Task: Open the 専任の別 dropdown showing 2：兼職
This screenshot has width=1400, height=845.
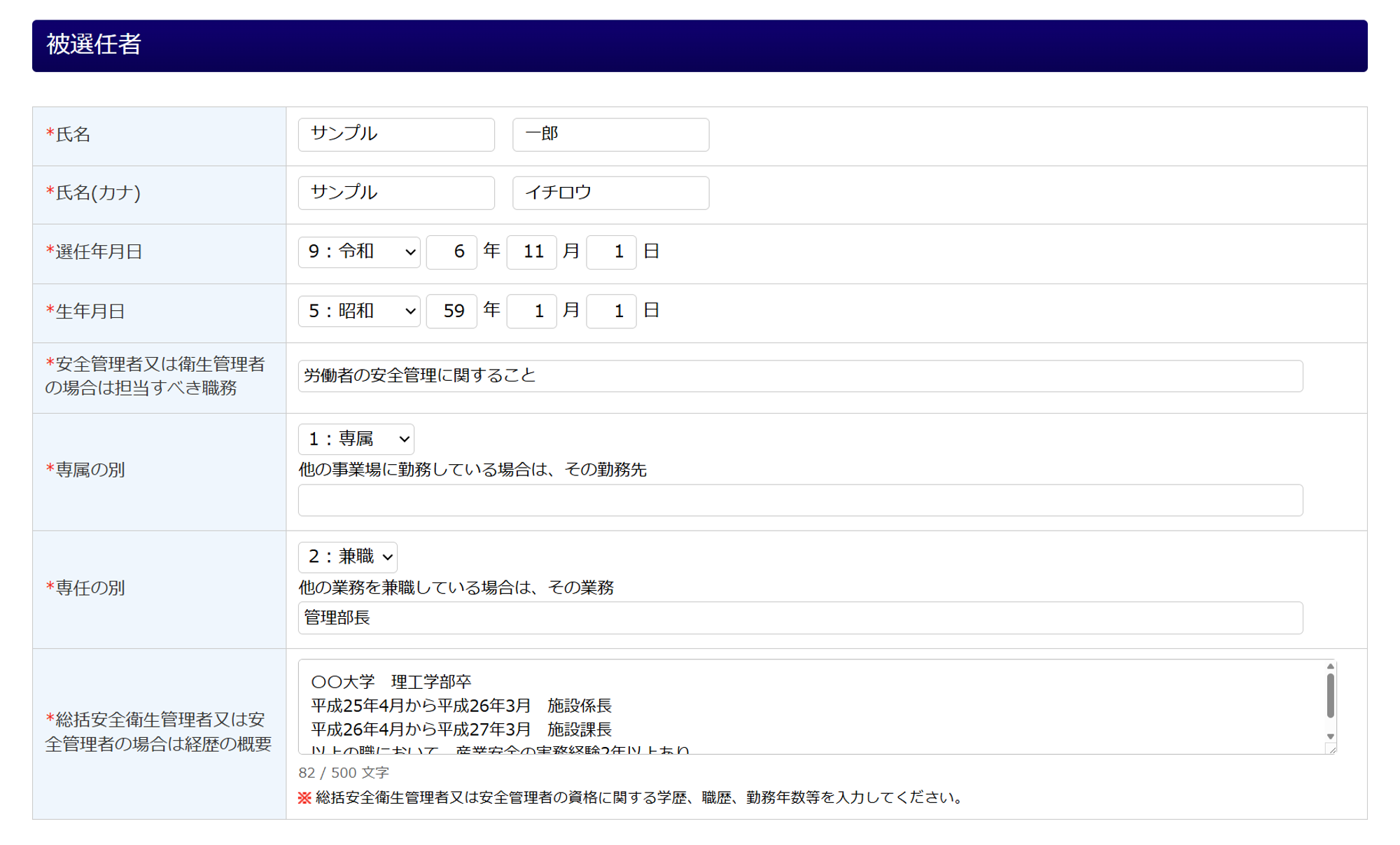Action: pyautogui.click(x=348, y=557)
